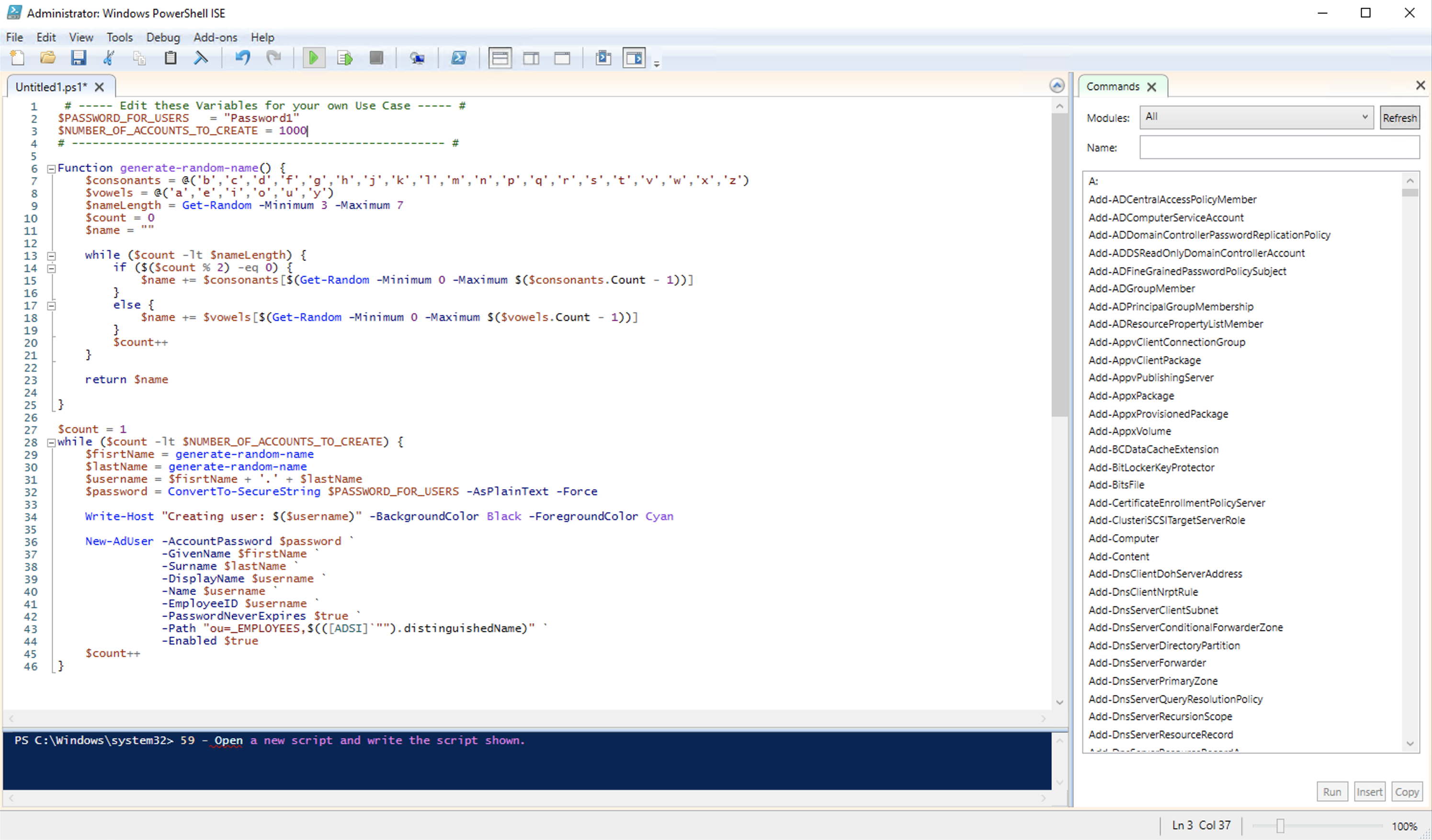Open toolbar overflow options arrow
Image resolution: width=1432 pixels, height=840 pixels.
[656, 64]
